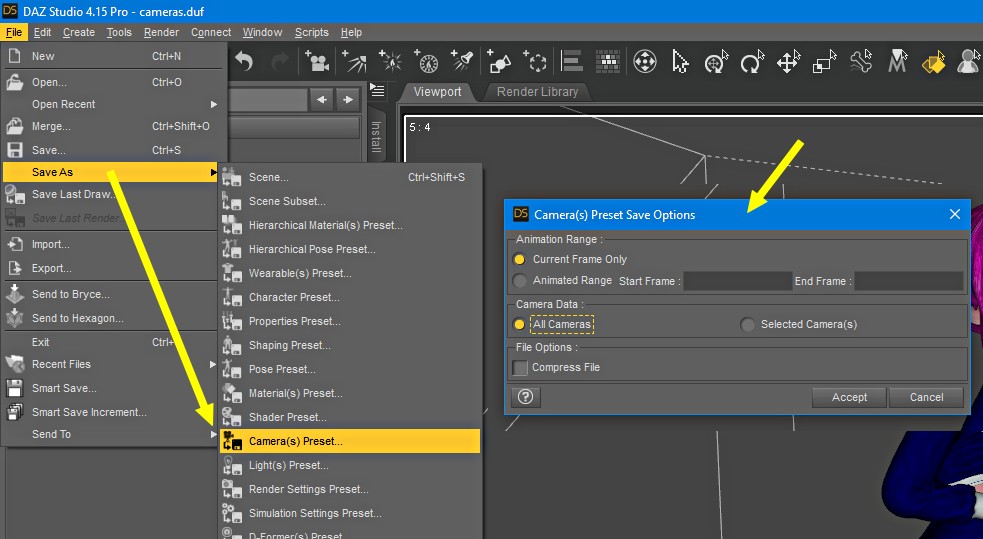Click the Accept button
This screenshot has height=539, width=983.
[849, 397]
